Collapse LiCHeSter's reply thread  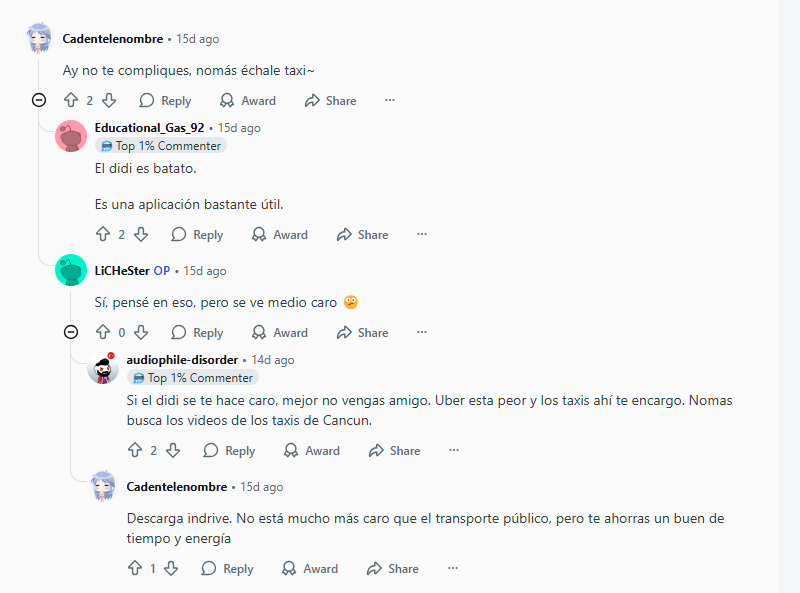[x=71, y=332]
